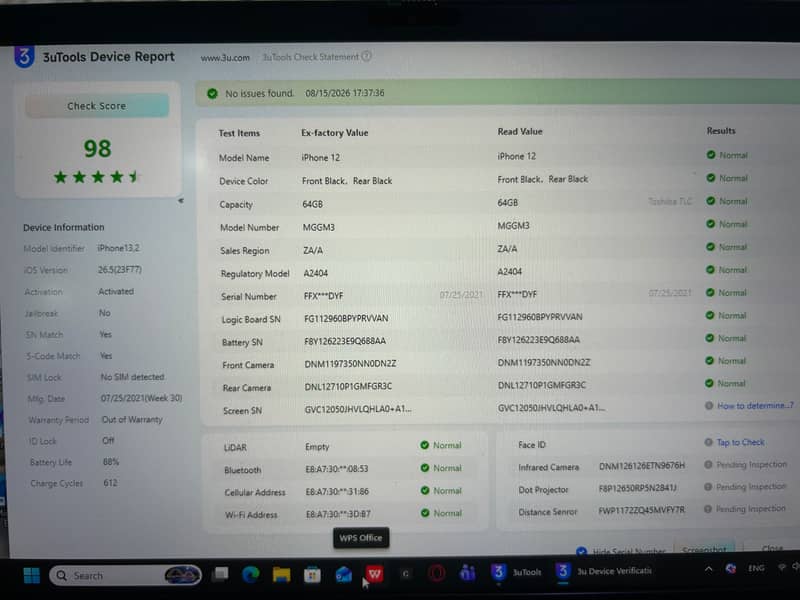Select the Out of Warranty value
Screen dimensions: 800x600
(x=132, y=419)
